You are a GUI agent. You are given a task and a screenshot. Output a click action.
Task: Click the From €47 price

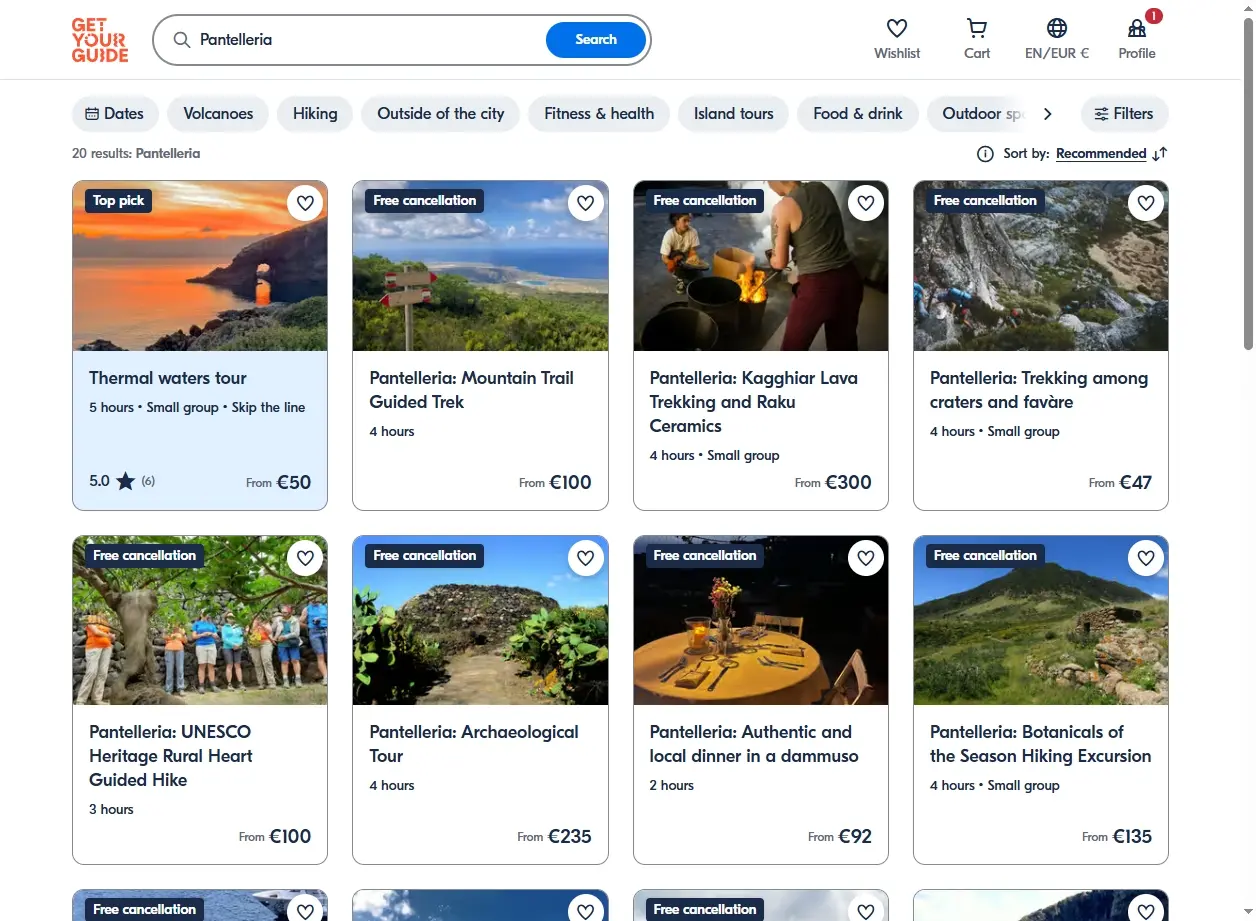[x=1121, y=482]
